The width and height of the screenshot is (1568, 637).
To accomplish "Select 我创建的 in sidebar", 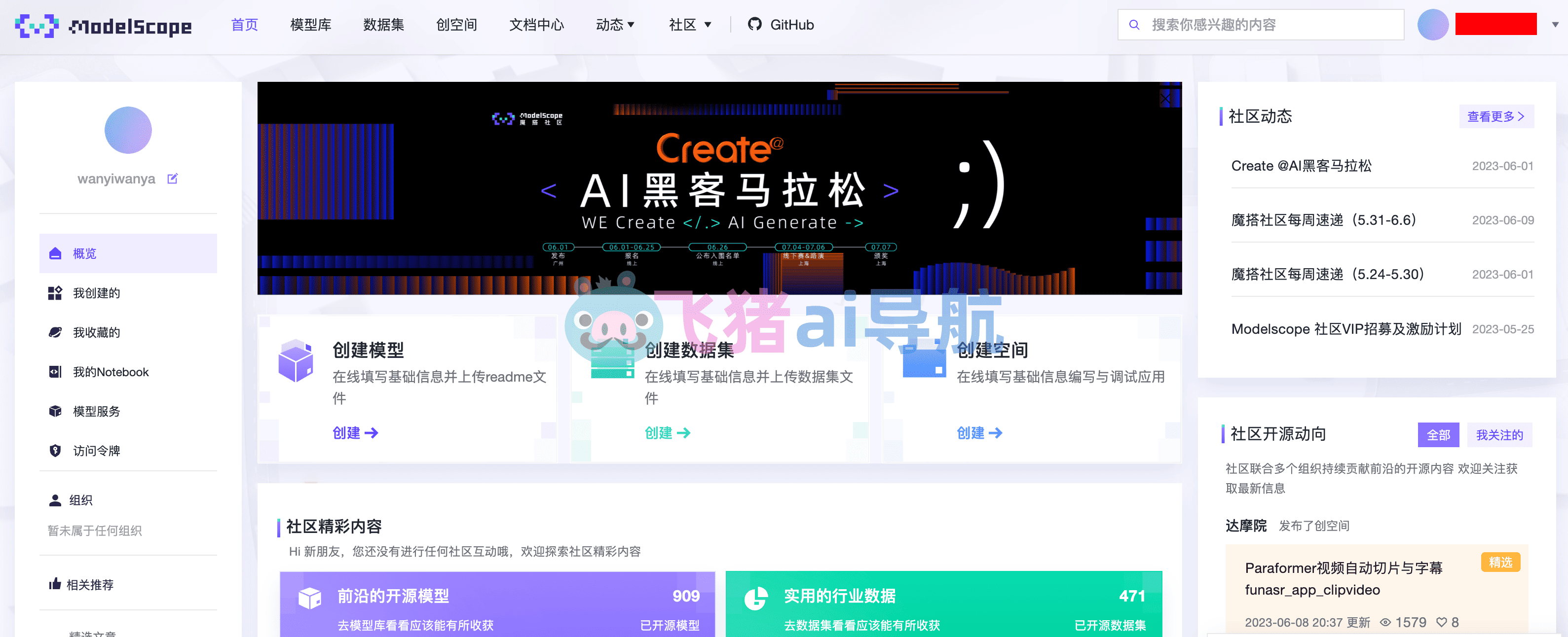I will coord(128,293).
